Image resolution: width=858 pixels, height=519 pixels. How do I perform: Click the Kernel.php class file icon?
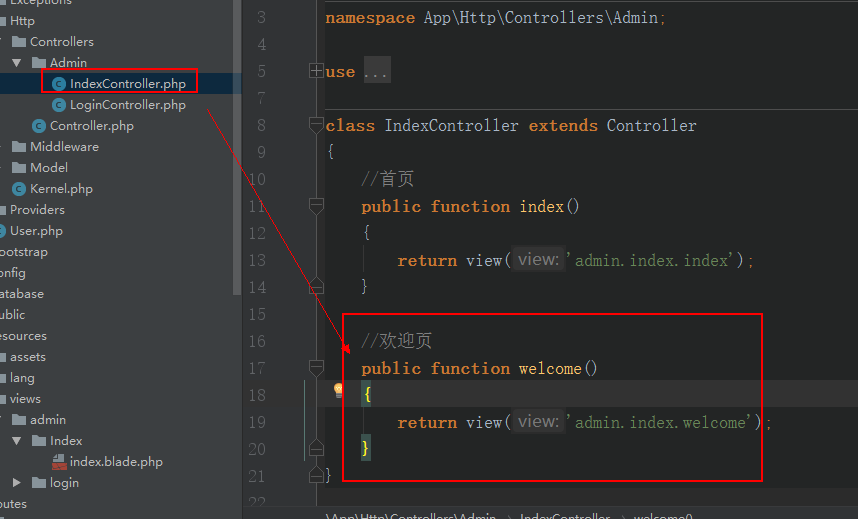pyautogui.click(x=19, y=189)
